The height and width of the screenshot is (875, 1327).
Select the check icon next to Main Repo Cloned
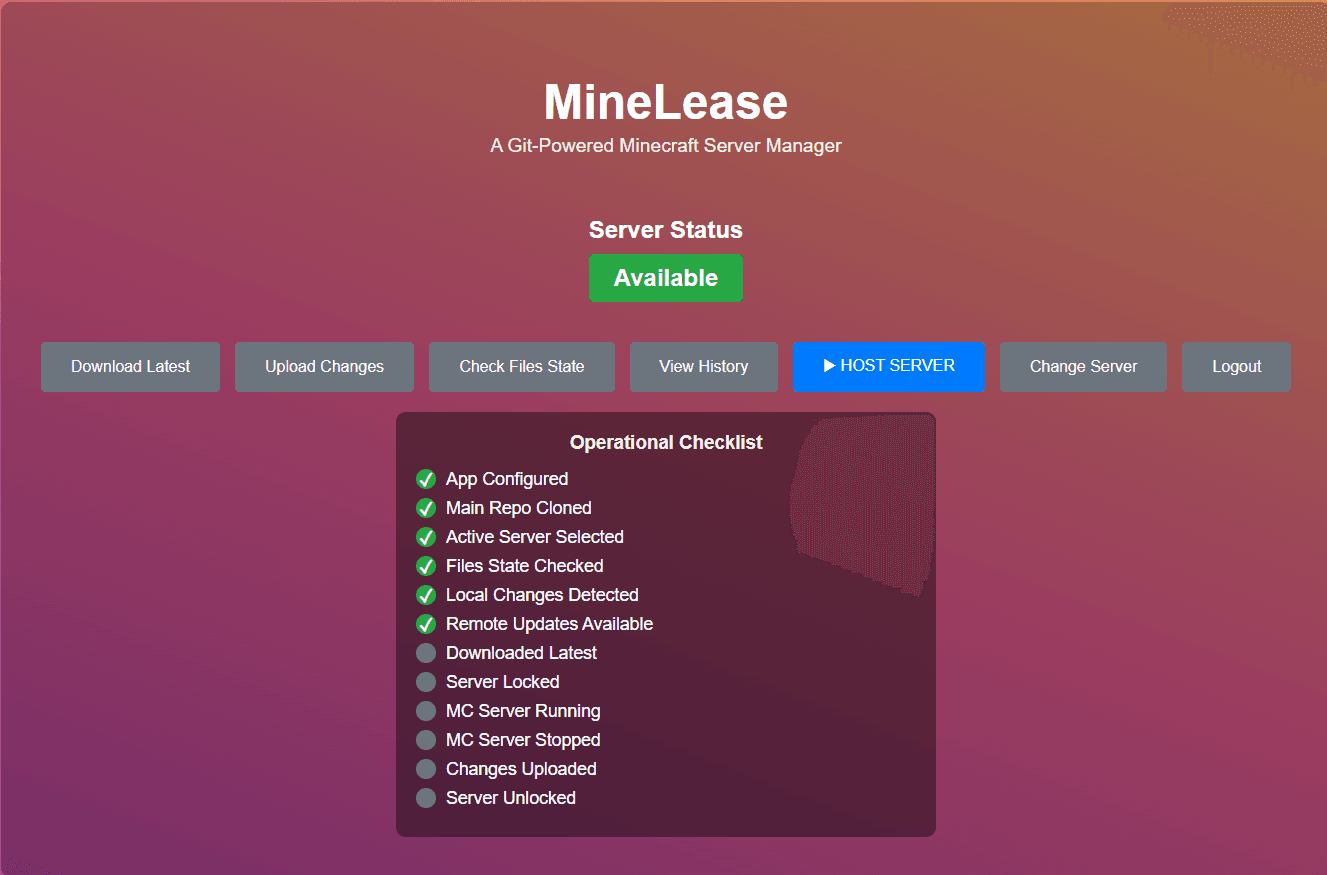pos(426,507)
